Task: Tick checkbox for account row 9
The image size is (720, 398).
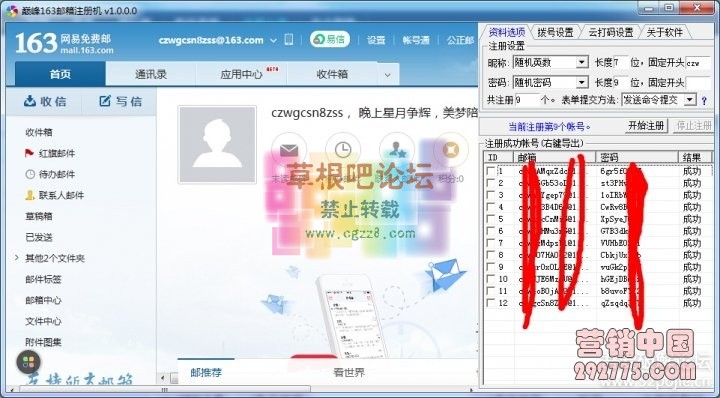Action: [x=491, y=267]
